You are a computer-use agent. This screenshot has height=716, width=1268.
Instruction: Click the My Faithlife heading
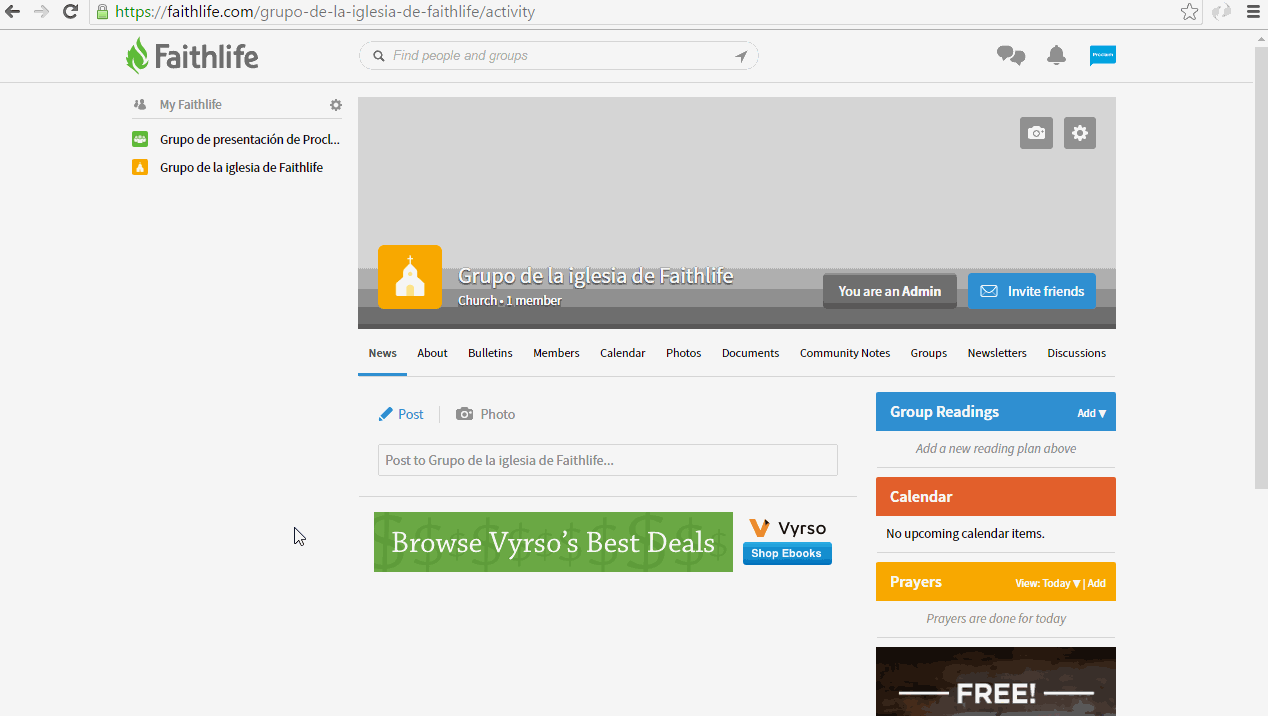(191, 105)
